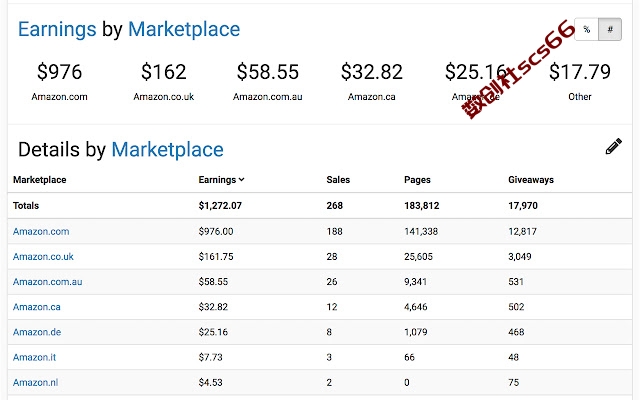This screenshot has height=400, width=640.
Task: Open the Amazon.it marketplace link
Action: [x=34, y=358]
